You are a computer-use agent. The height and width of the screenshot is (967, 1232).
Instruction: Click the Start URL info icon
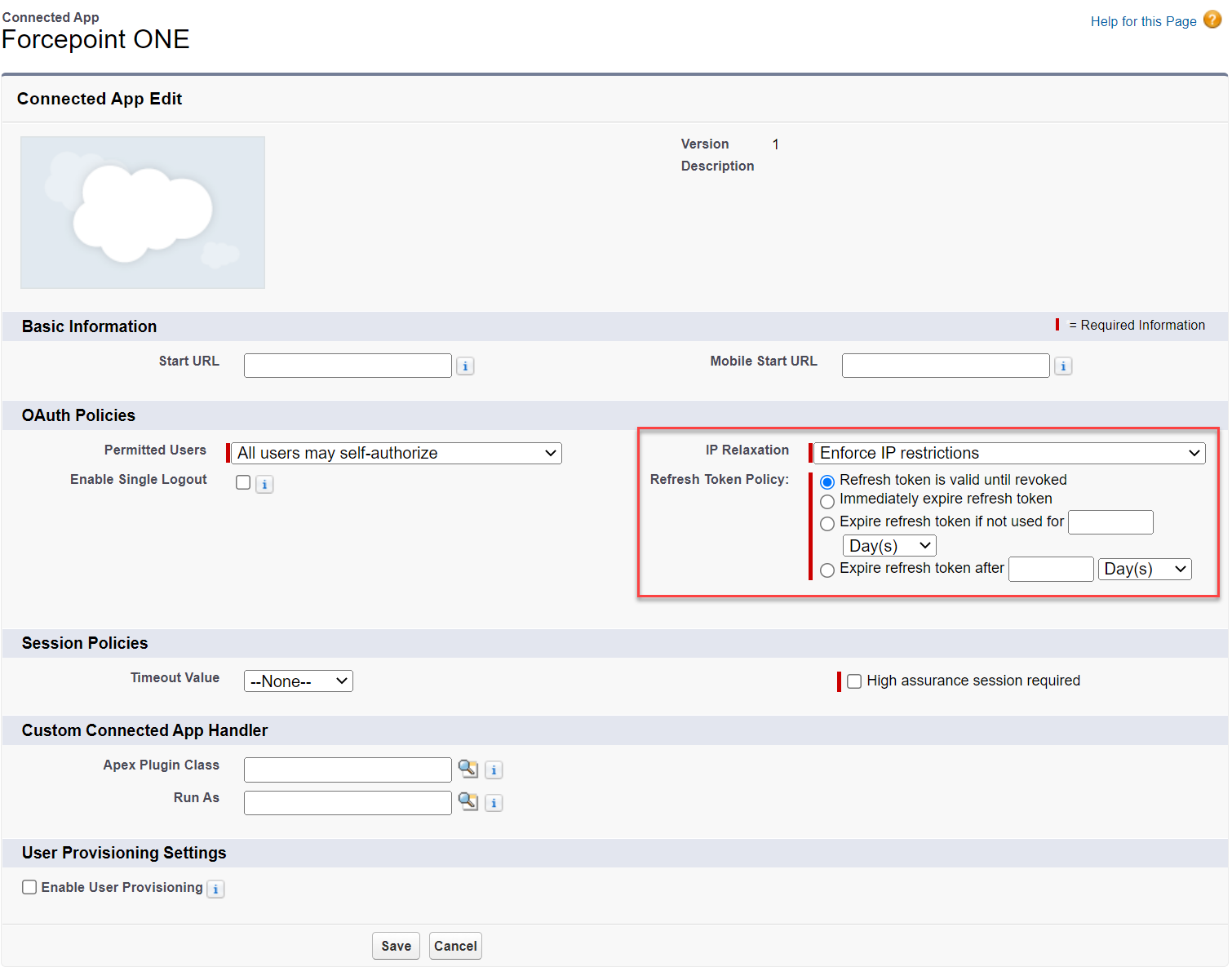pyautogui.click(x=464, y=366)
